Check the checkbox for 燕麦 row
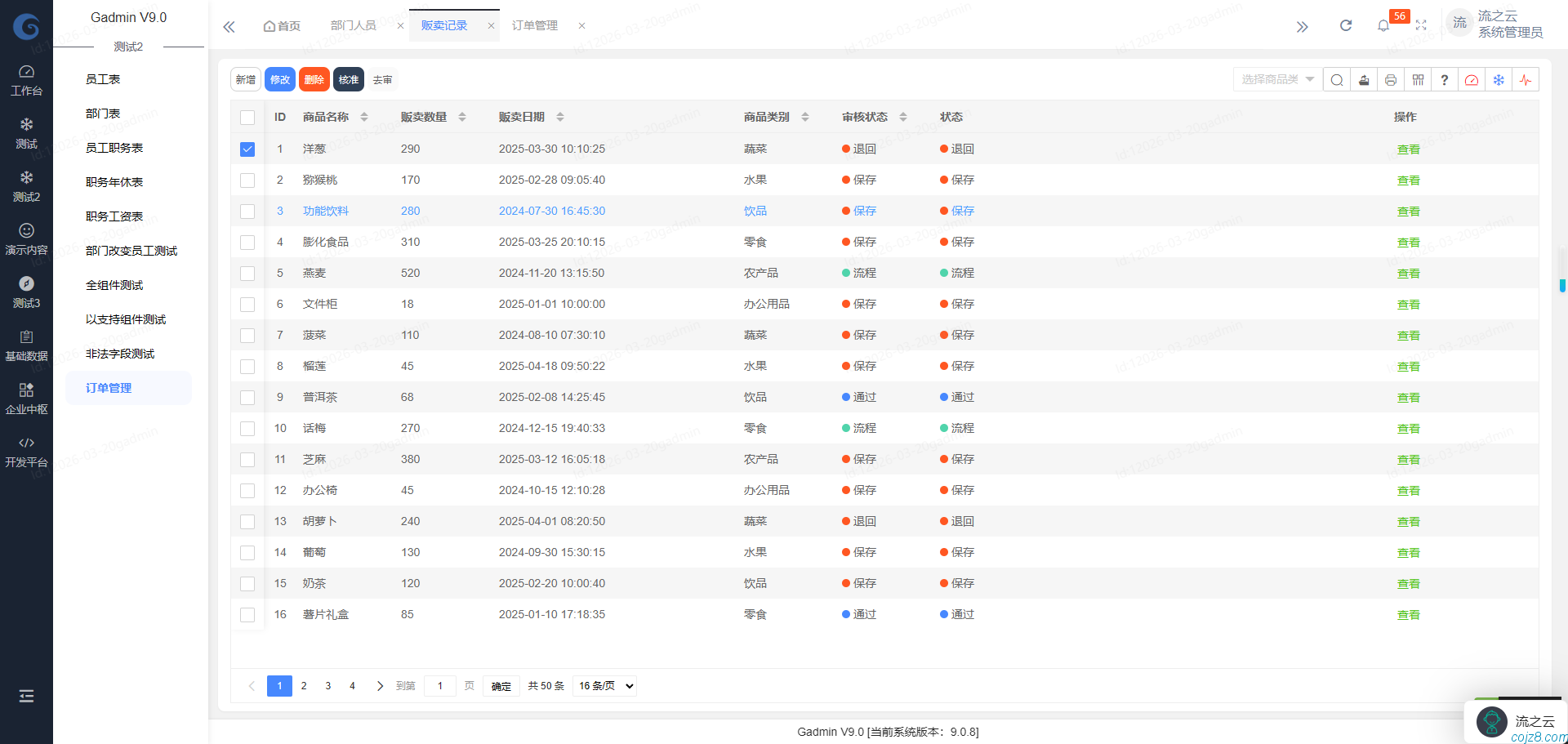This screenshot has height=744, width=1568. click(247, 273)
